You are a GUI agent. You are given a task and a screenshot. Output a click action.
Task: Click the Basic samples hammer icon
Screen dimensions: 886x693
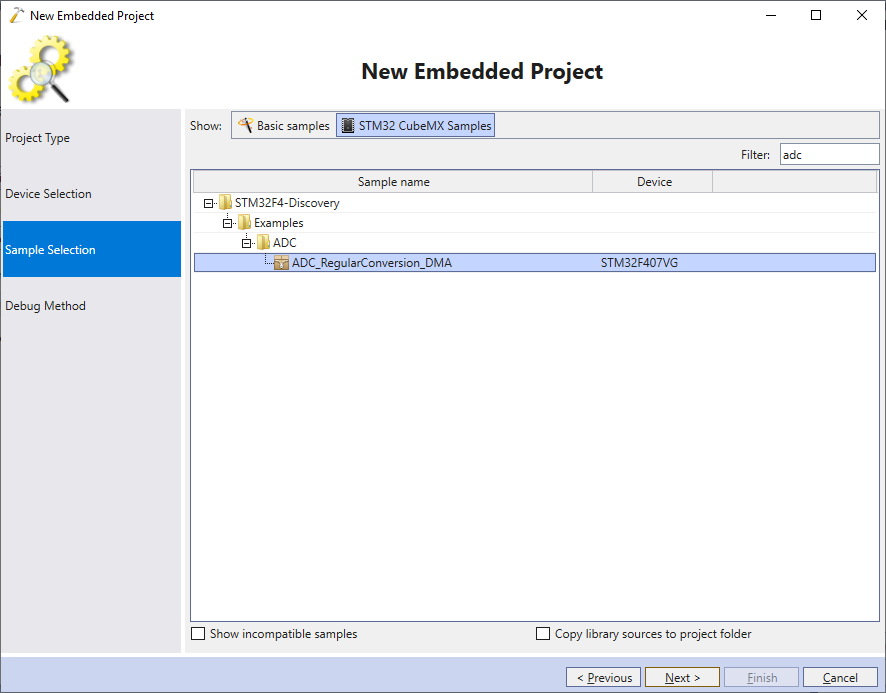[x=245, y=125]
